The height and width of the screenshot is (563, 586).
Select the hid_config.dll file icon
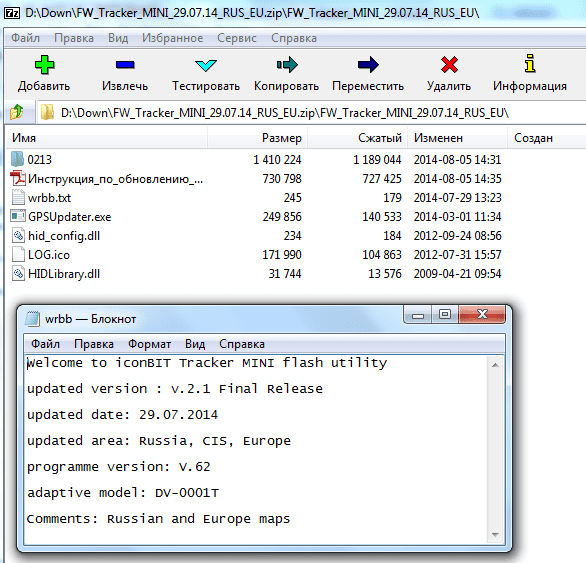click(x=18, y=236)
